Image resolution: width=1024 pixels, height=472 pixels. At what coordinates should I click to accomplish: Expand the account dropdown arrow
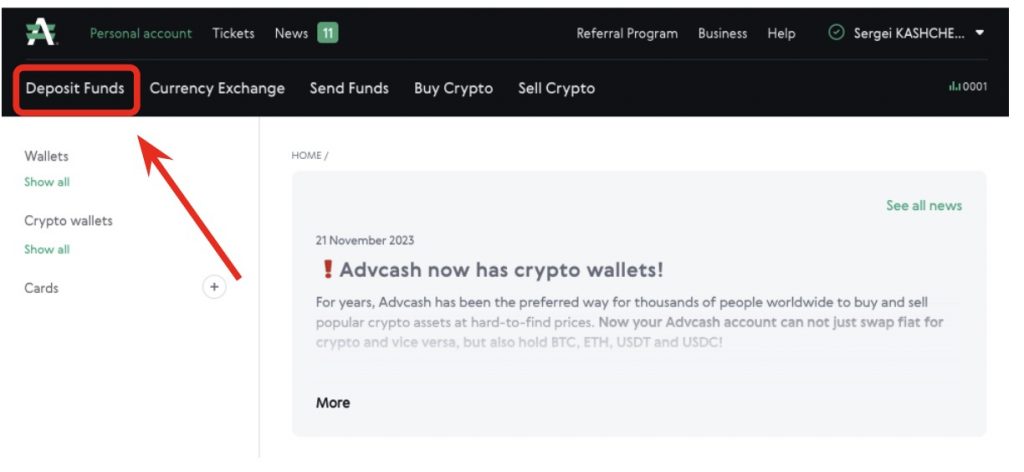tap(980, 33)
